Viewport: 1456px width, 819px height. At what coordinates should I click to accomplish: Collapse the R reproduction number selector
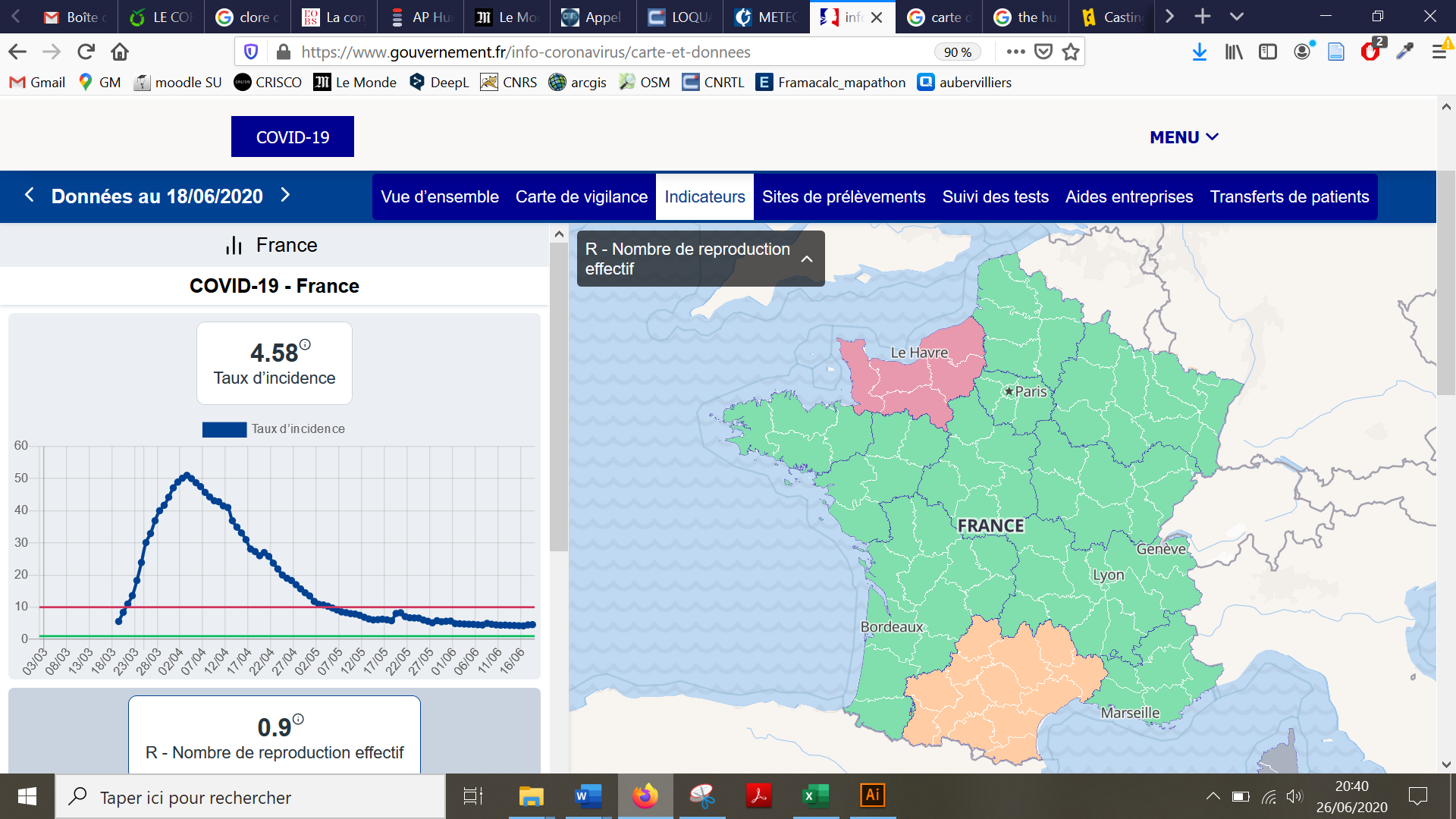(807, 259)
